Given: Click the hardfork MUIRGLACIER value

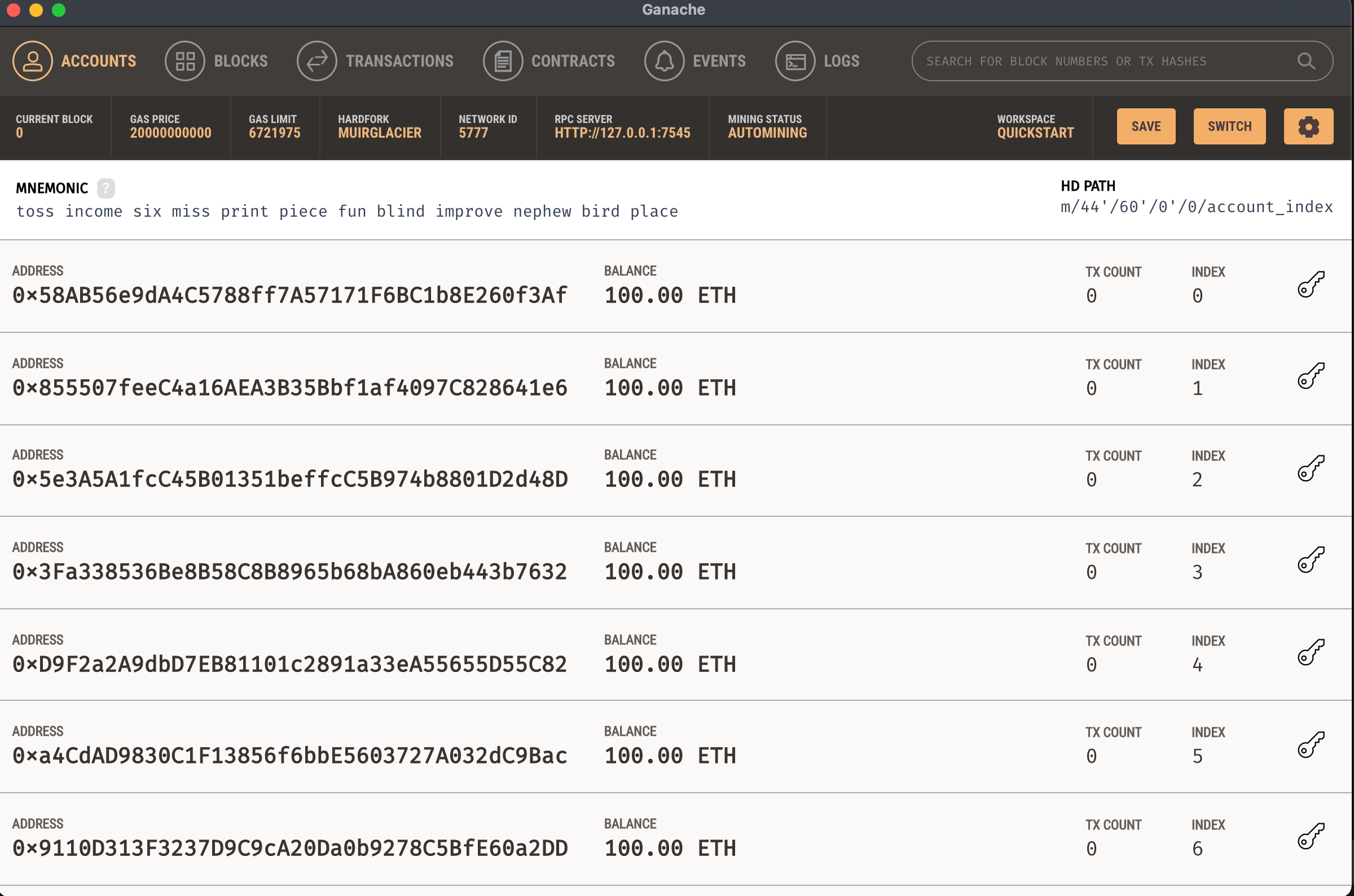Looking at the screenshot, I should pyautogui.click(x=380, y=133).
